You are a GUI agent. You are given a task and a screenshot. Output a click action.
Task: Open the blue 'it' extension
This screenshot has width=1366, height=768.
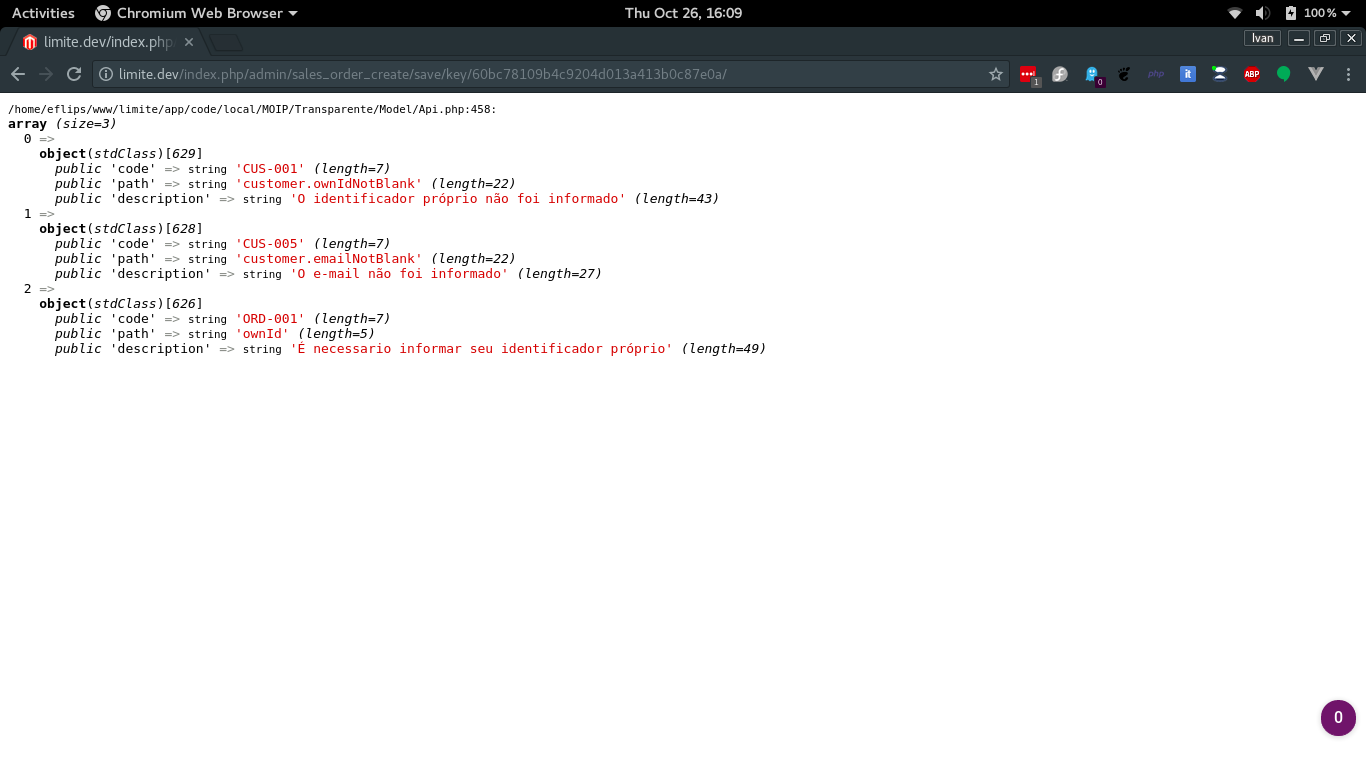click(x=1188, y=74)
